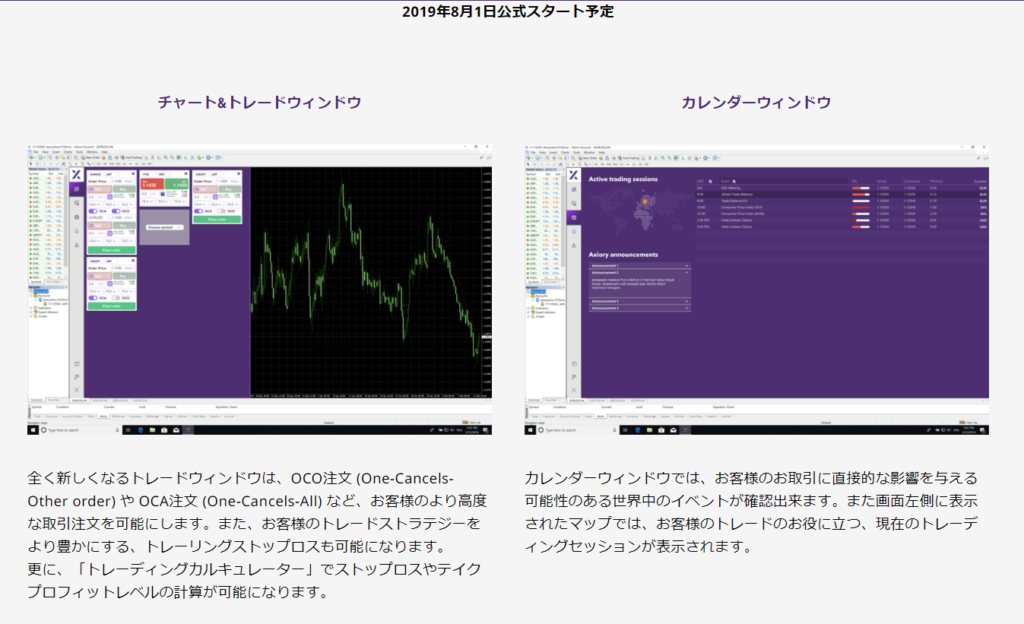Open the highlighted calendar icon in right screenshot sidebar

tap(573, 217)
